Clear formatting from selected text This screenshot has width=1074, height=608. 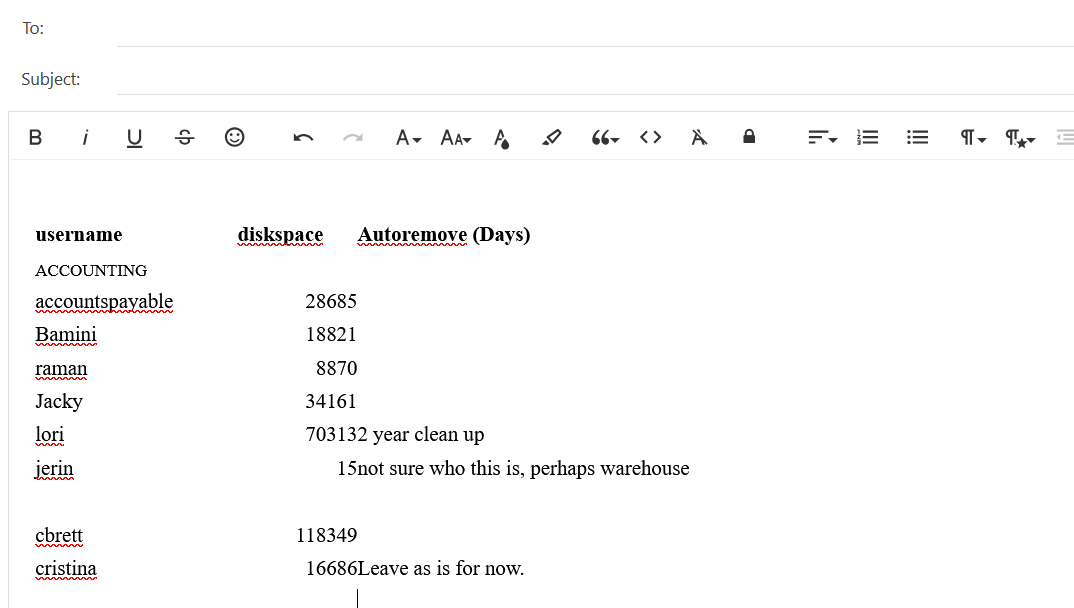click(699, 137)
